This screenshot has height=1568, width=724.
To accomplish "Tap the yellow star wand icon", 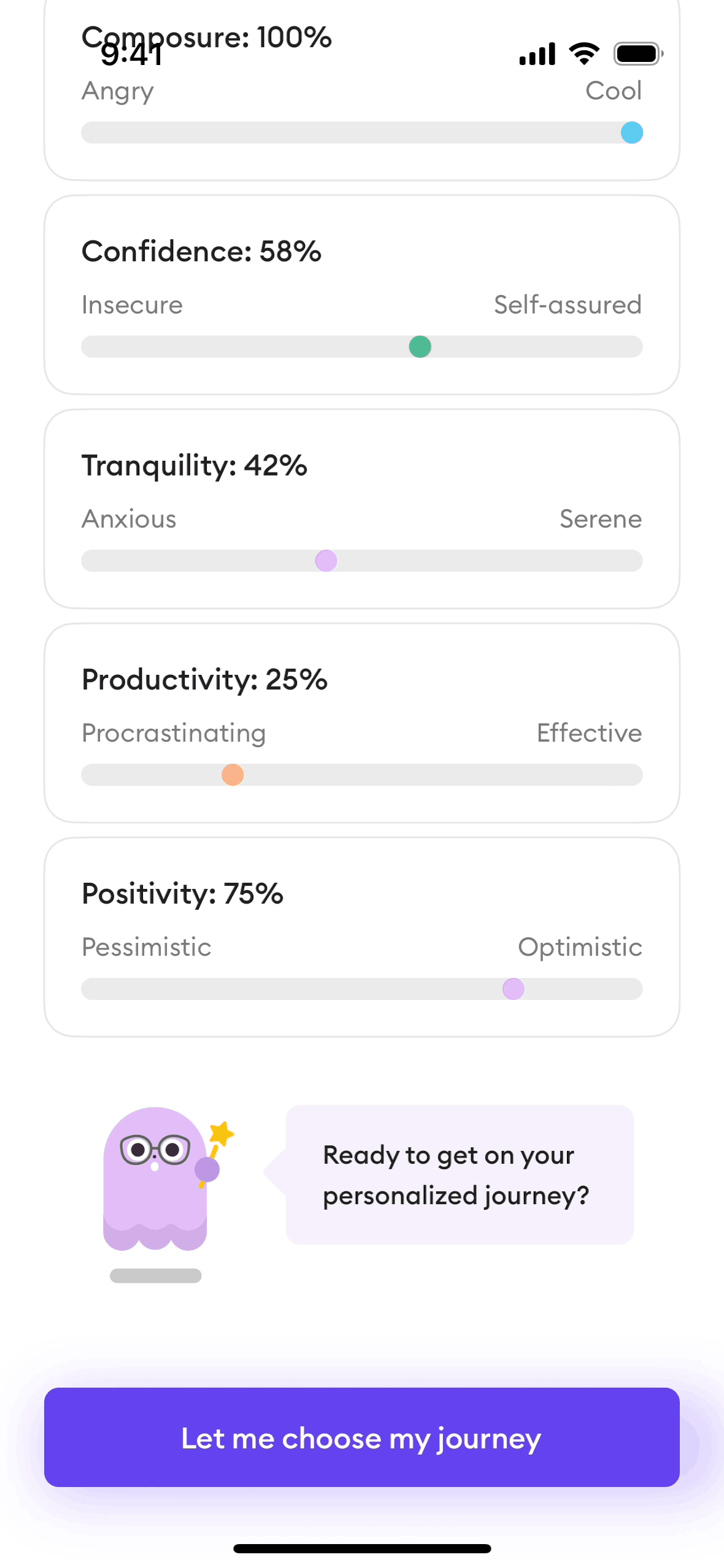I will (x=221, y=1134).
